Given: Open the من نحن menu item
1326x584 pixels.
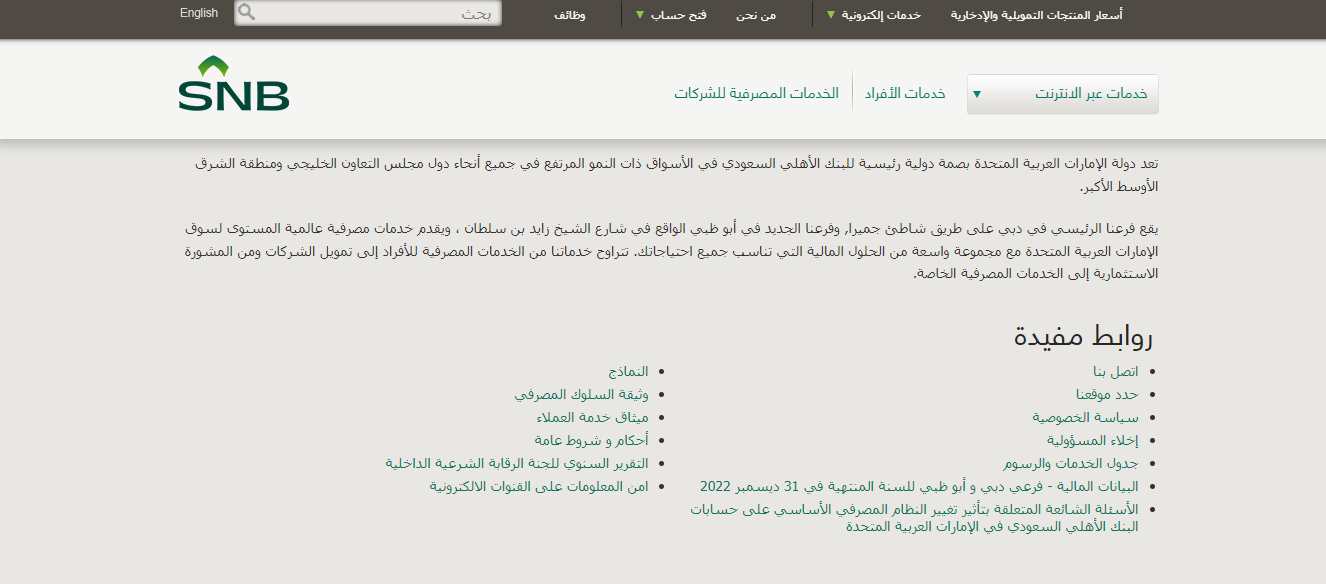Looking at the screenshot, I should [755, 15].
